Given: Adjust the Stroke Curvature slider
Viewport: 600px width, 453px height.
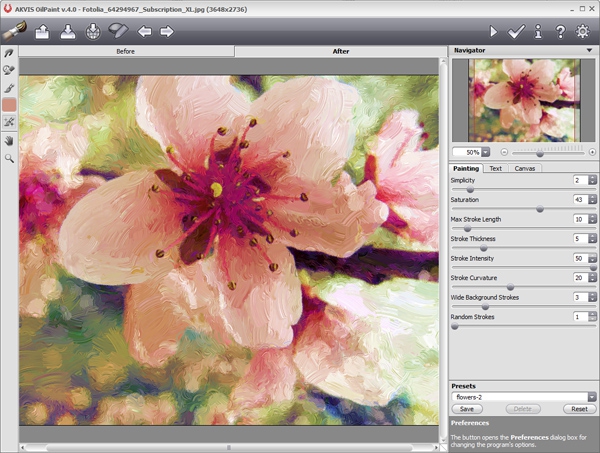Looking at the screenshot, I should pyautogui.click(x=510, y=287).
